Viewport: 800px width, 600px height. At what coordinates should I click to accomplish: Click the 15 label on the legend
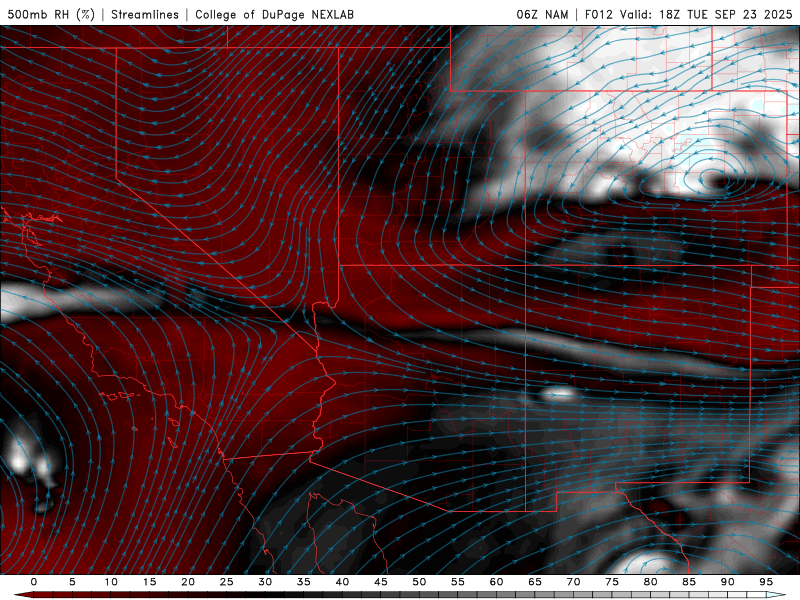point(149,582)
